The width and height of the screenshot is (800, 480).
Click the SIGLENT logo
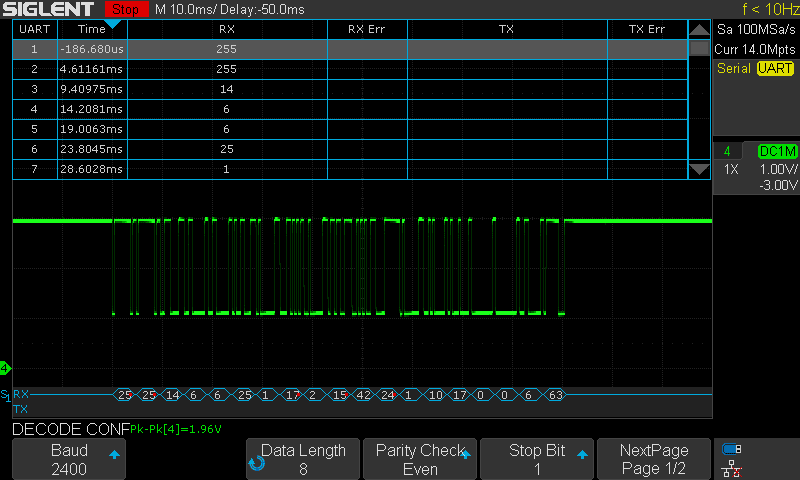[x=48, y=9]
